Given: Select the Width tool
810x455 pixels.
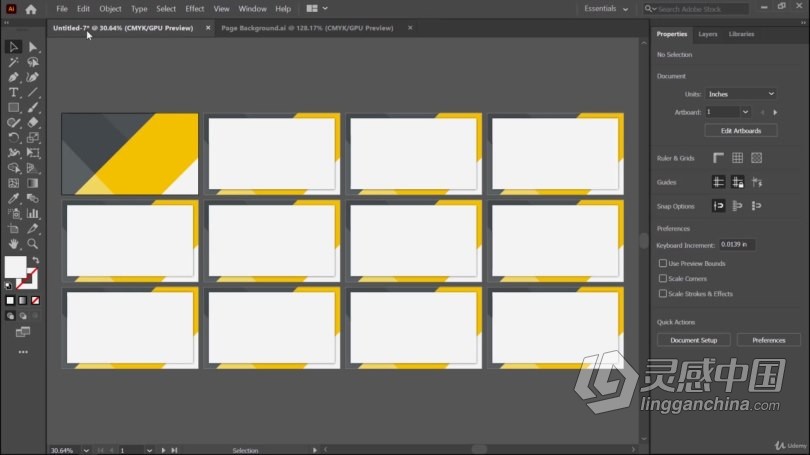Looking at the screenshot, I should (13, 153).
